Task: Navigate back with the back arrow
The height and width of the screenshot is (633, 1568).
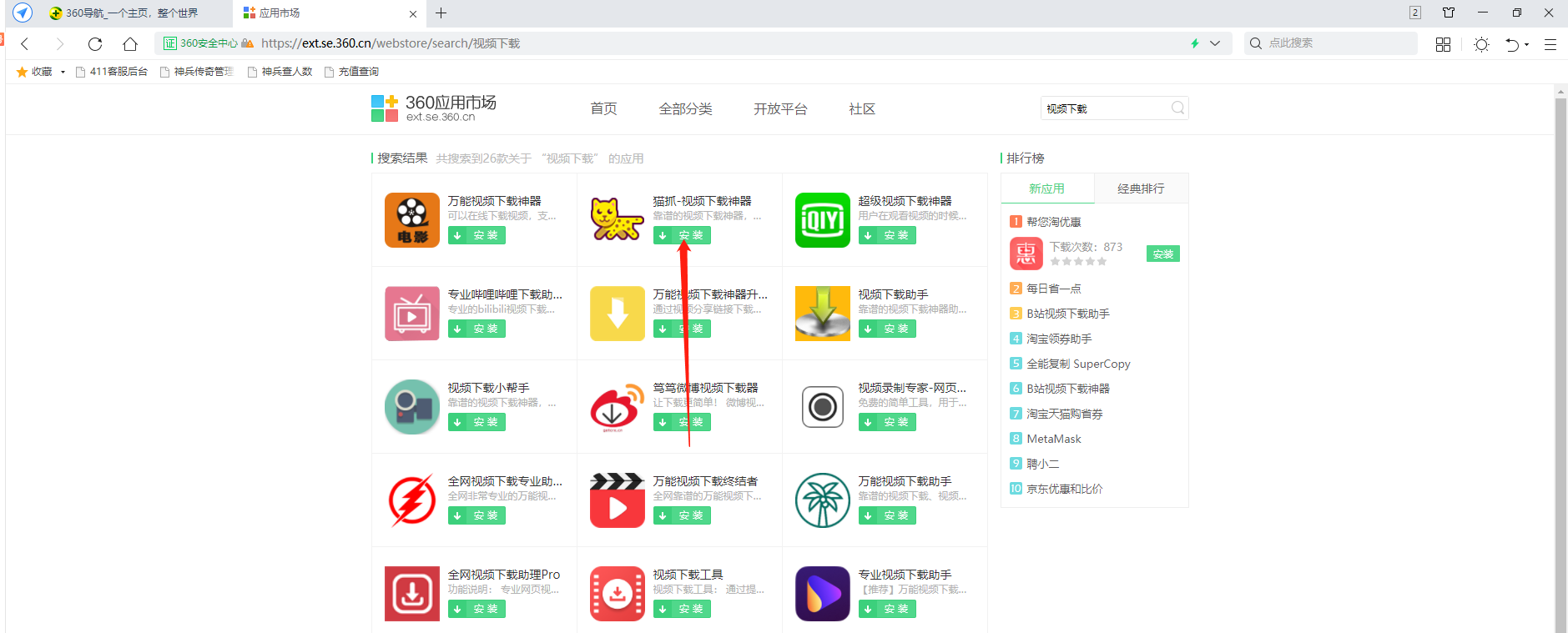Action: (x=25, y=44)
